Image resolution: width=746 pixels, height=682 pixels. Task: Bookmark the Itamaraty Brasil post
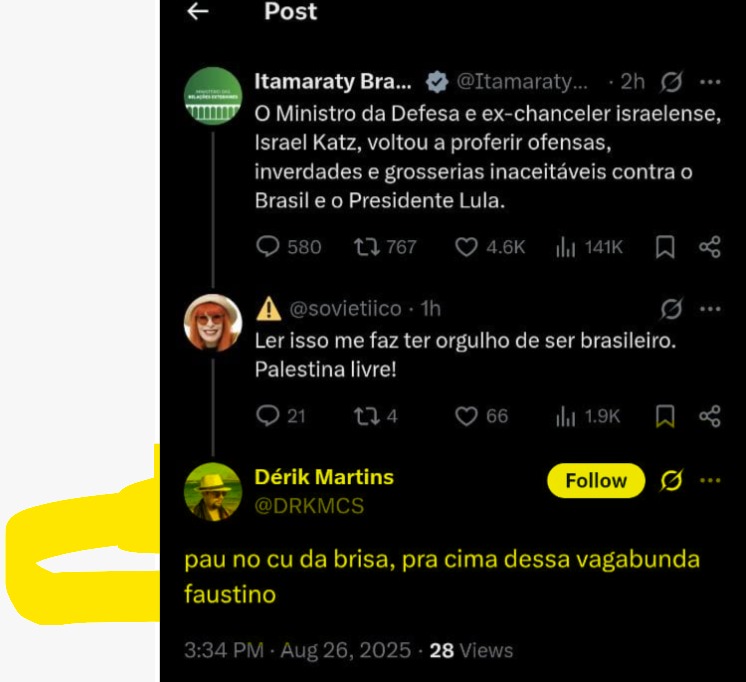click(665, 247)
